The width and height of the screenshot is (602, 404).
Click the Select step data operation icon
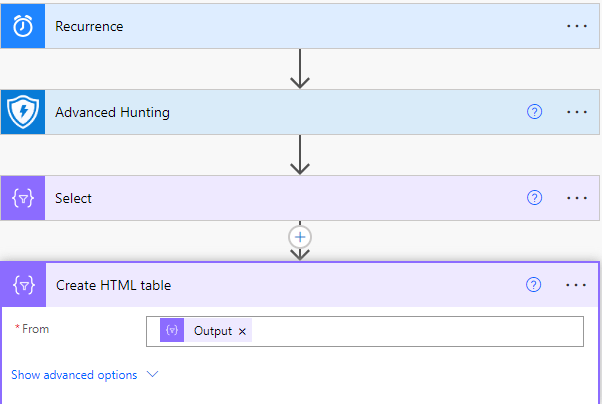[x=22, y=198]
